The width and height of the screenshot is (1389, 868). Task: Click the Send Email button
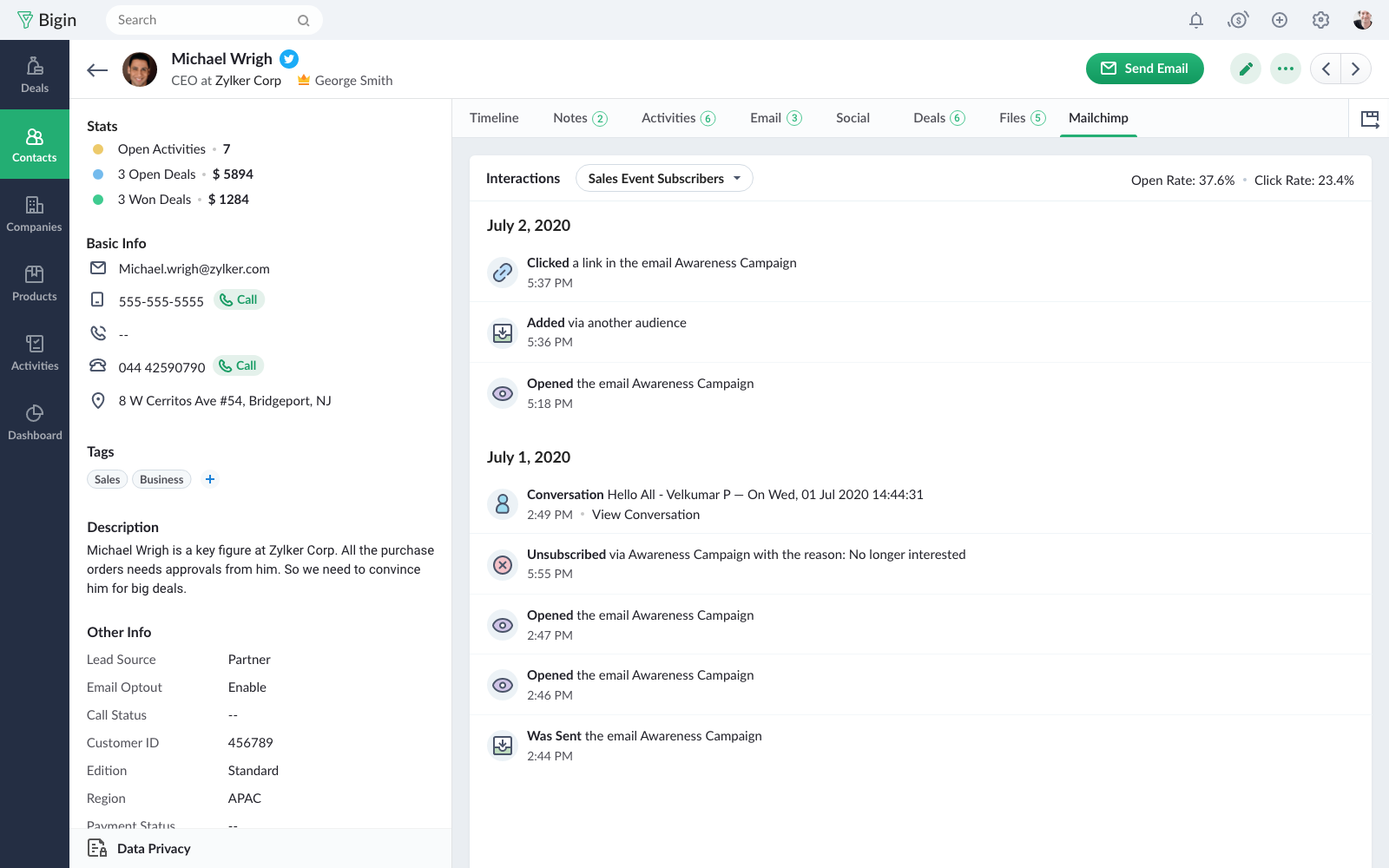click(1144, 69)
